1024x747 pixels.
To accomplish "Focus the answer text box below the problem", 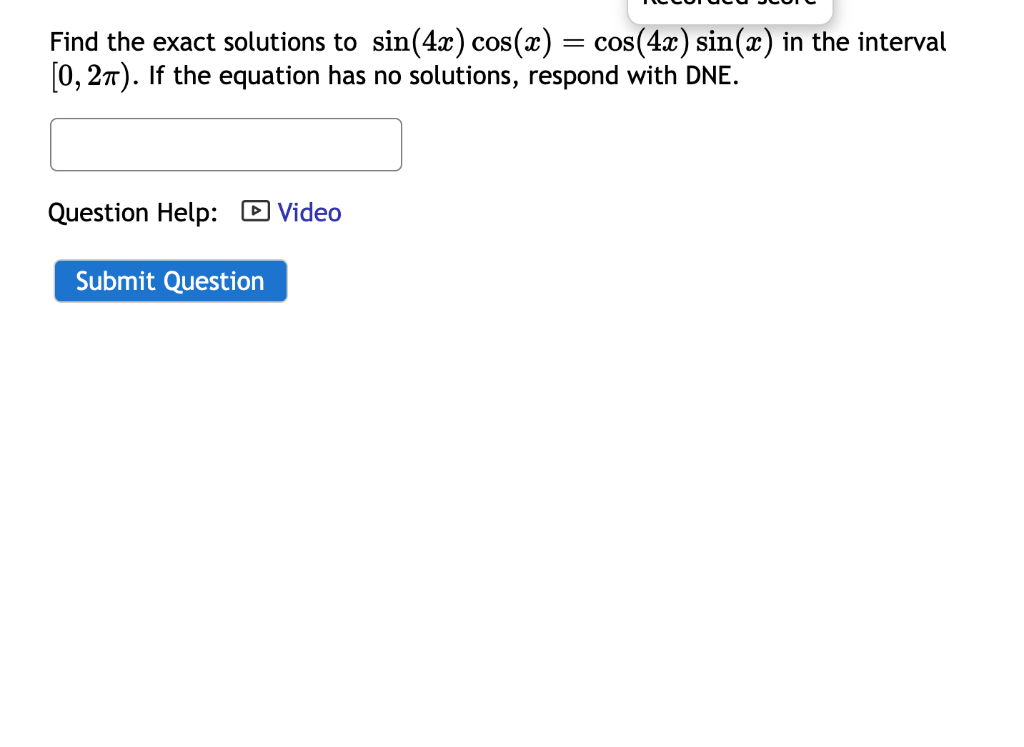I will [225, 144].
